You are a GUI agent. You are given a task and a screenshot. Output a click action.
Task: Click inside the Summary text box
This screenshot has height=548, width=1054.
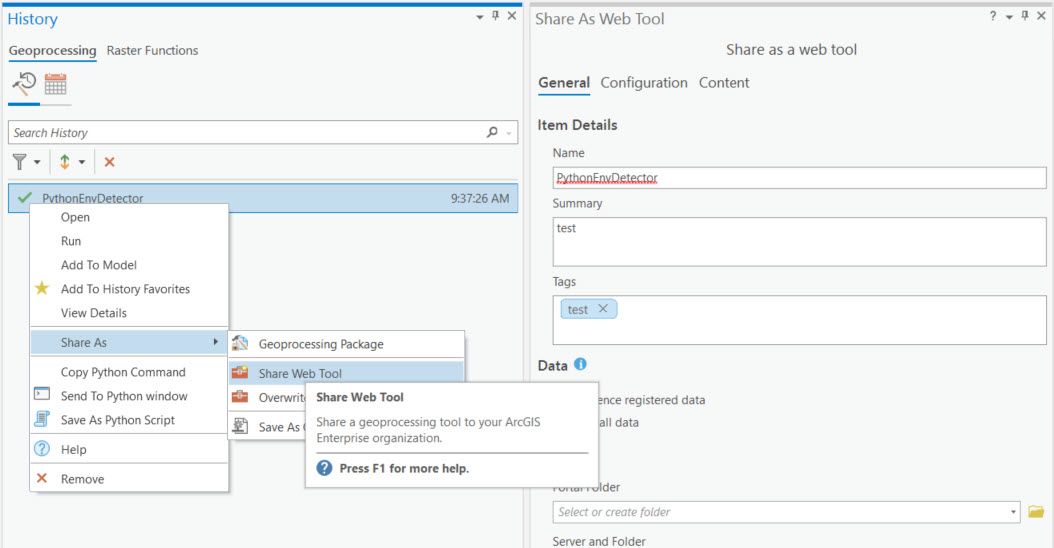799,242
